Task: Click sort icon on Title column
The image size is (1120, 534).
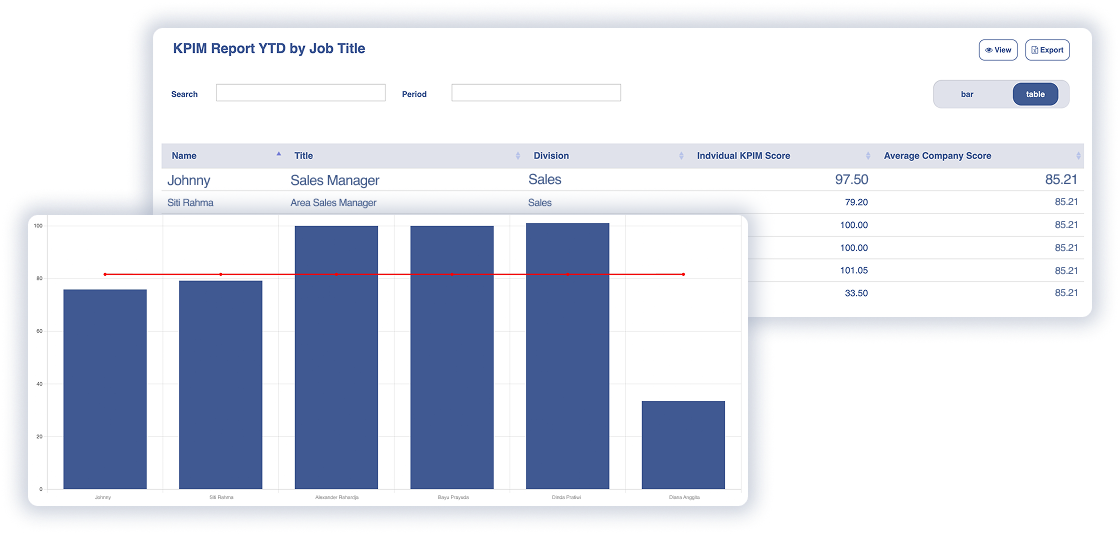Action: pyautogui.click(x=517, y=156)
